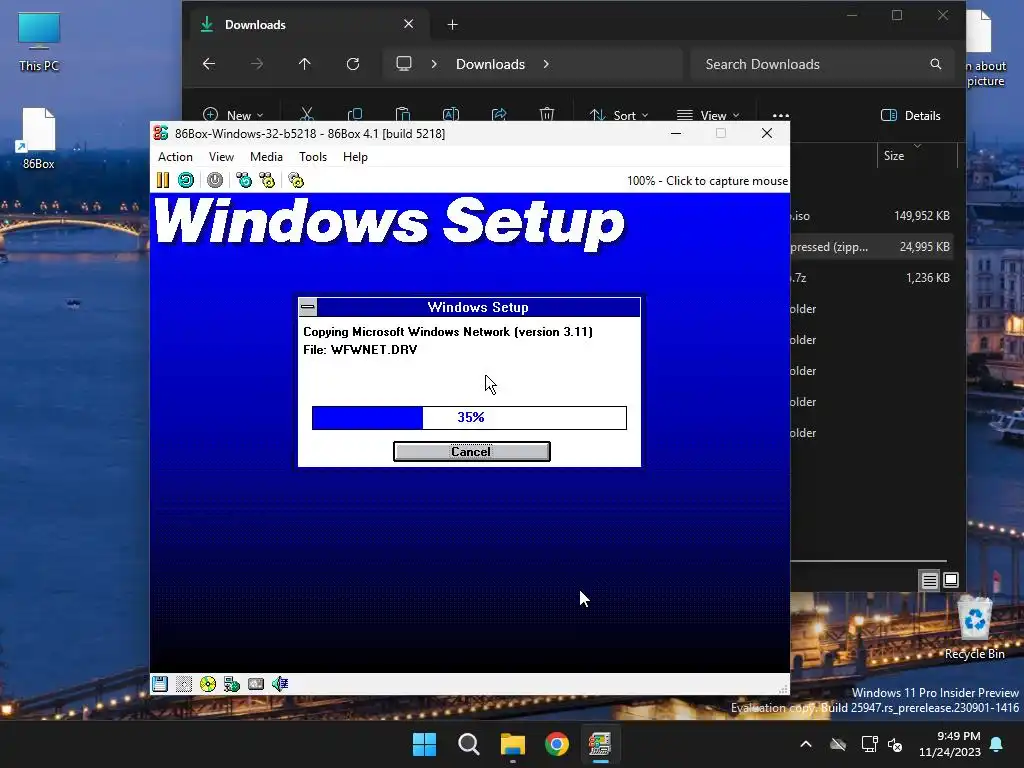Show hidden system tray icons

pyautogui.click(x=806, y=744)
